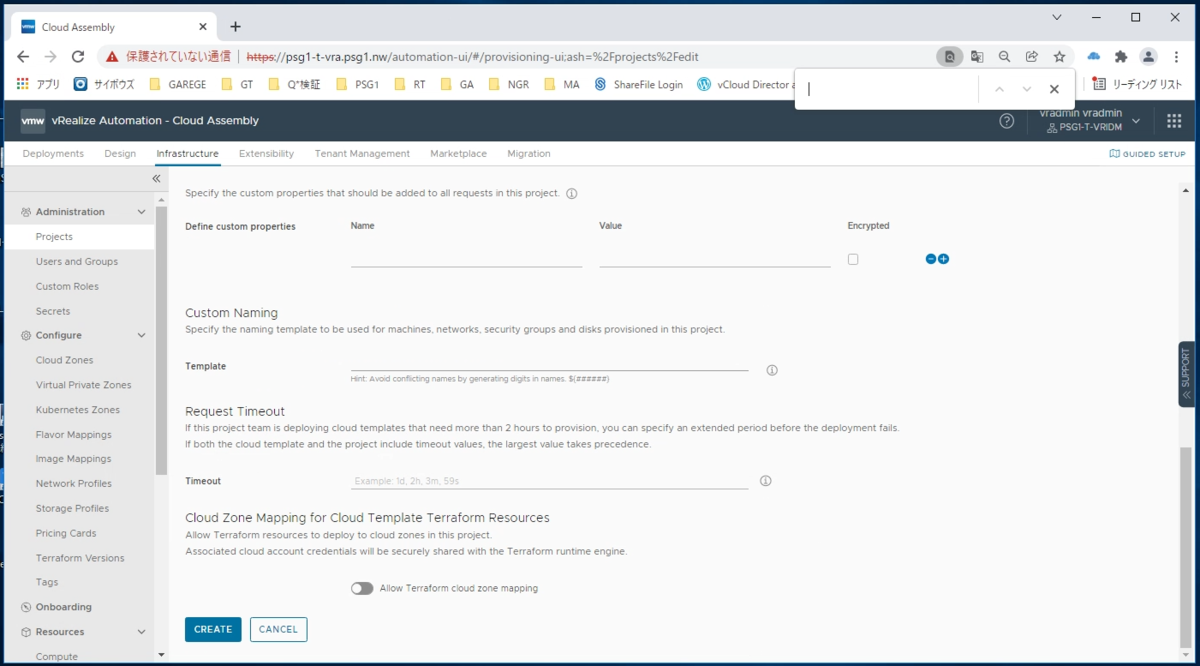Switch to the Deployments tab
This screenshot has width=1200, height=666.
tap(53, 154)
